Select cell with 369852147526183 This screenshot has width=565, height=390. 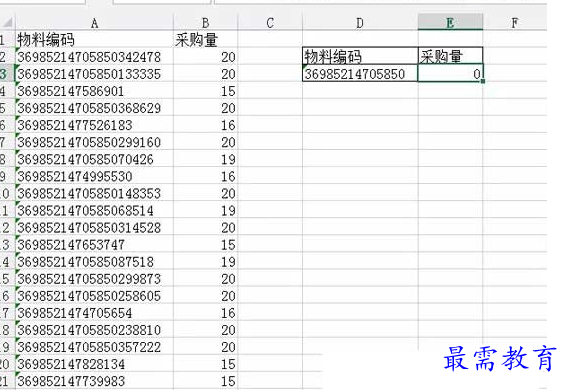click(94, 125)
